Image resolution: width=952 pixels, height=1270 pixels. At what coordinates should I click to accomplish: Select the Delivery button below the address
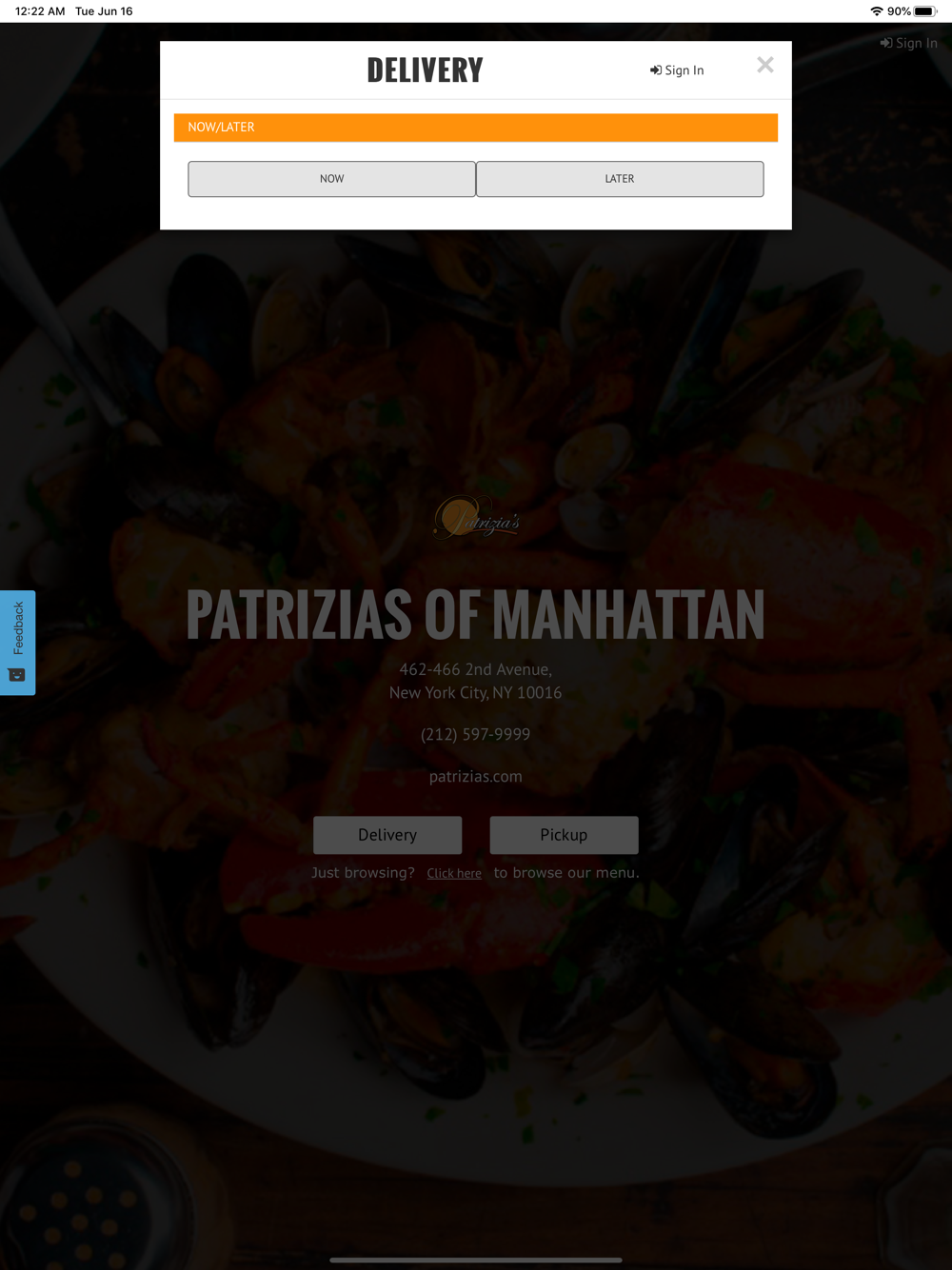click(387, 835)
